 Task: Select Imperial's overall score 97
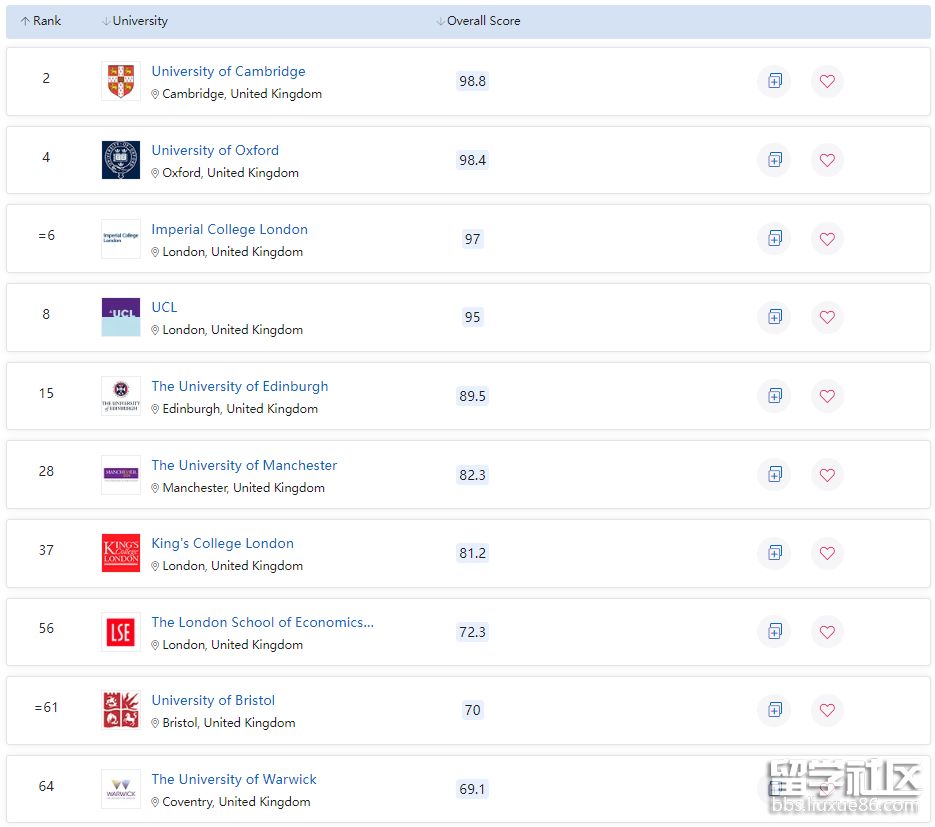click(x=472, y=239)
